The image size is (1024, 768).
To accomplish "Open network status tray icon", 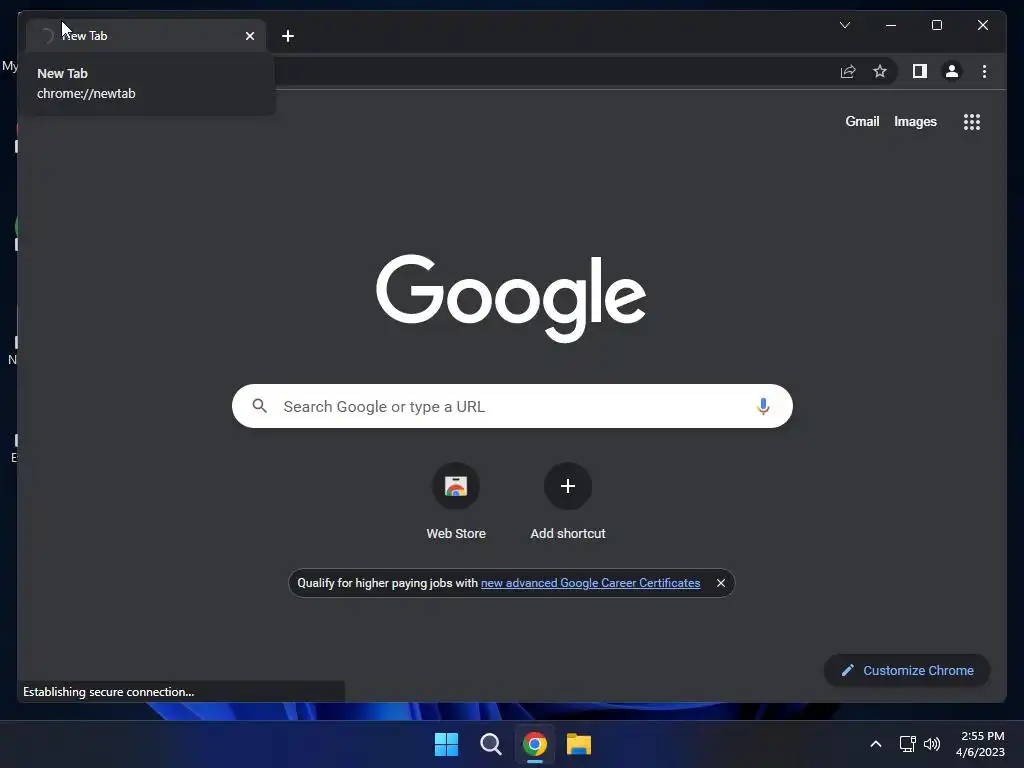I will pyautogui.click(x=907, y=744).
